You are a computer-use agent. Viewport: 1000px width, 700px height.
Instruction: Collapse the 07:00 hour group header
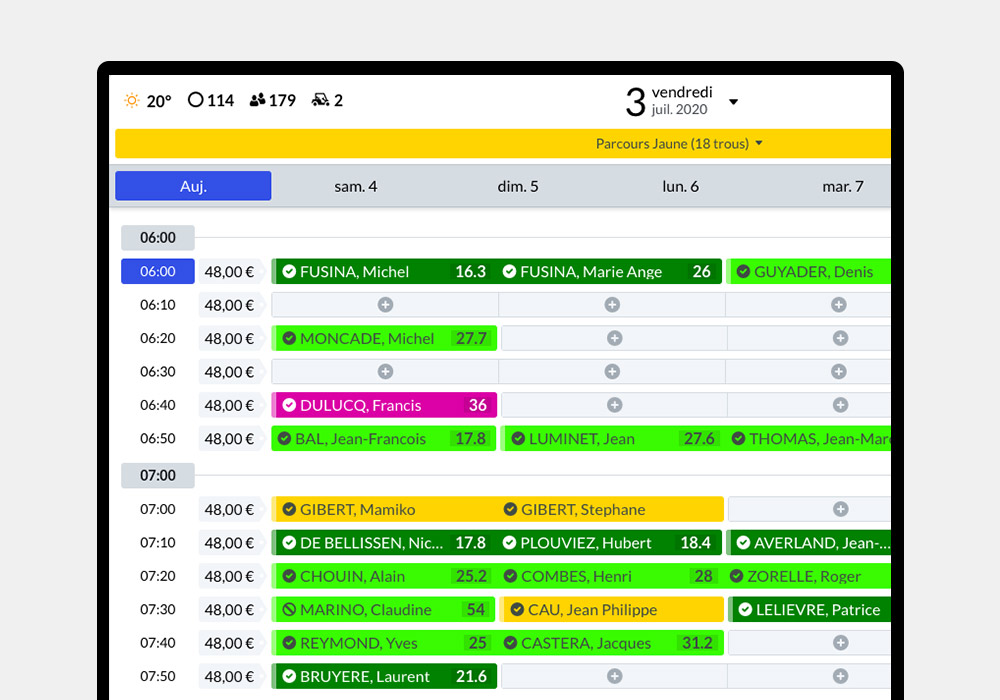click(x=158, y=476)
